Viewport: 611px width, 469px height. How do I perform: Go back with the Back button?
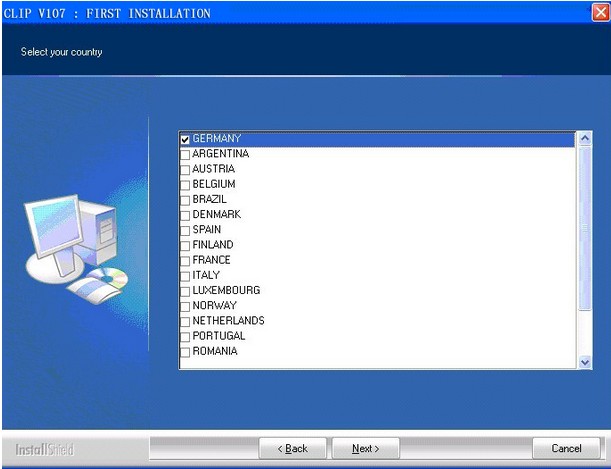(x=293, y=449)
